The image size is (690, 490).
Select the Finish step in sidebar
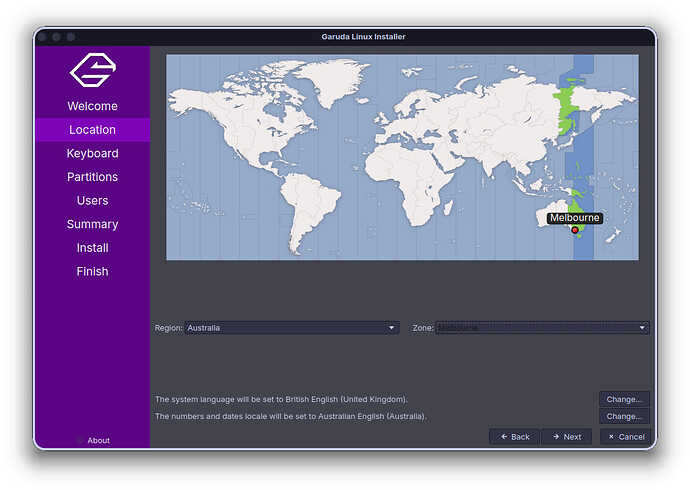[92, 271]
